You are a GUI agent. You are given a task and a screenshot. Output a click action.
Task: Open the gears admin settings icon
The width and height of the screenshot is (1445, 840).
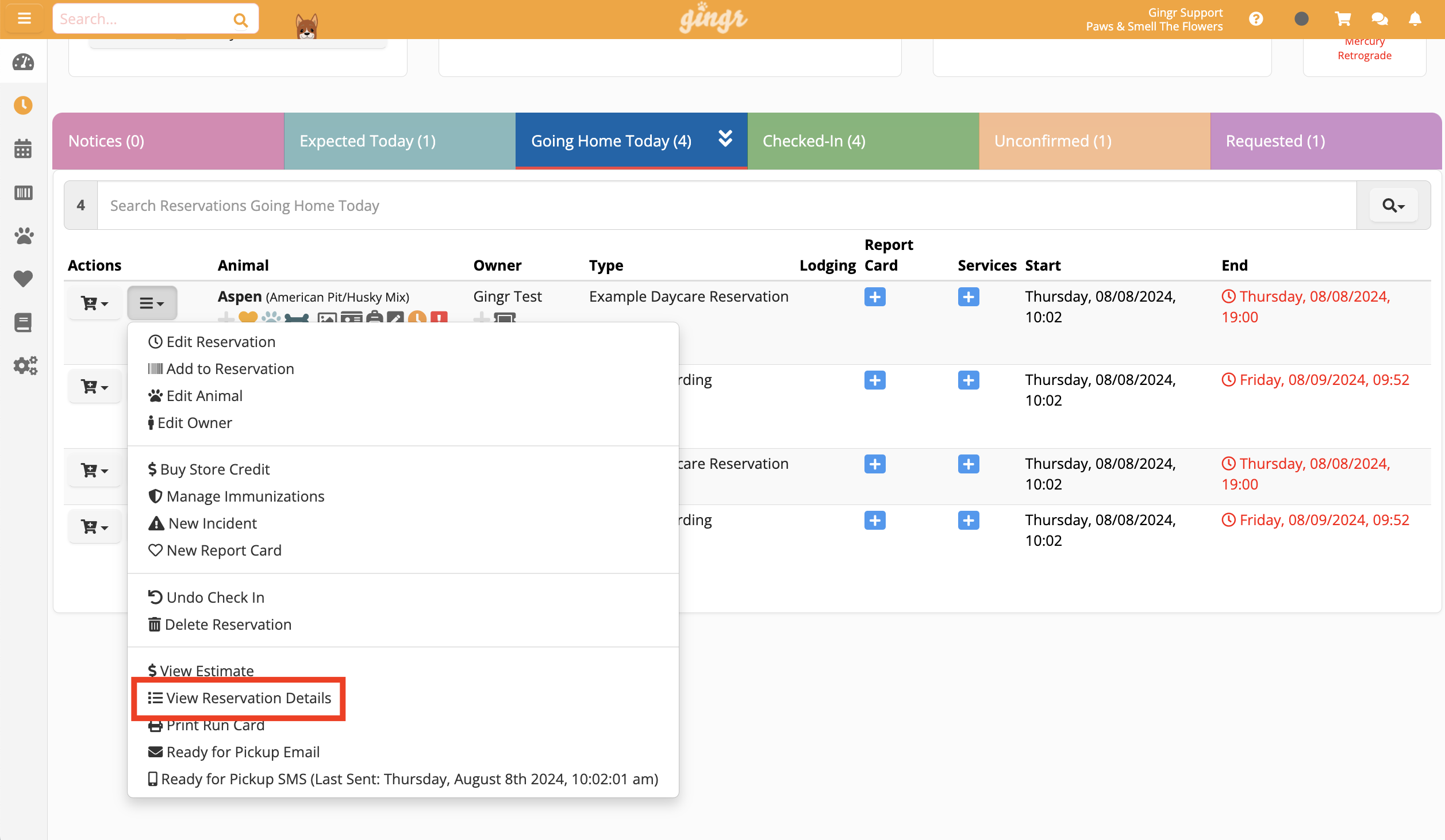[23, 365]
